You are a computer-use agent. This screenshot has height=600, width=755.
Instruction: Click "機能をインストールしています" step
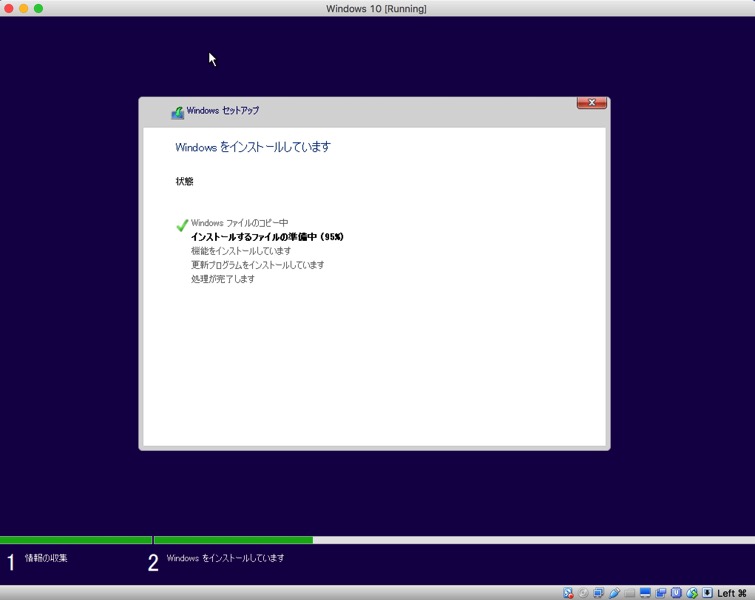[241, 251]
